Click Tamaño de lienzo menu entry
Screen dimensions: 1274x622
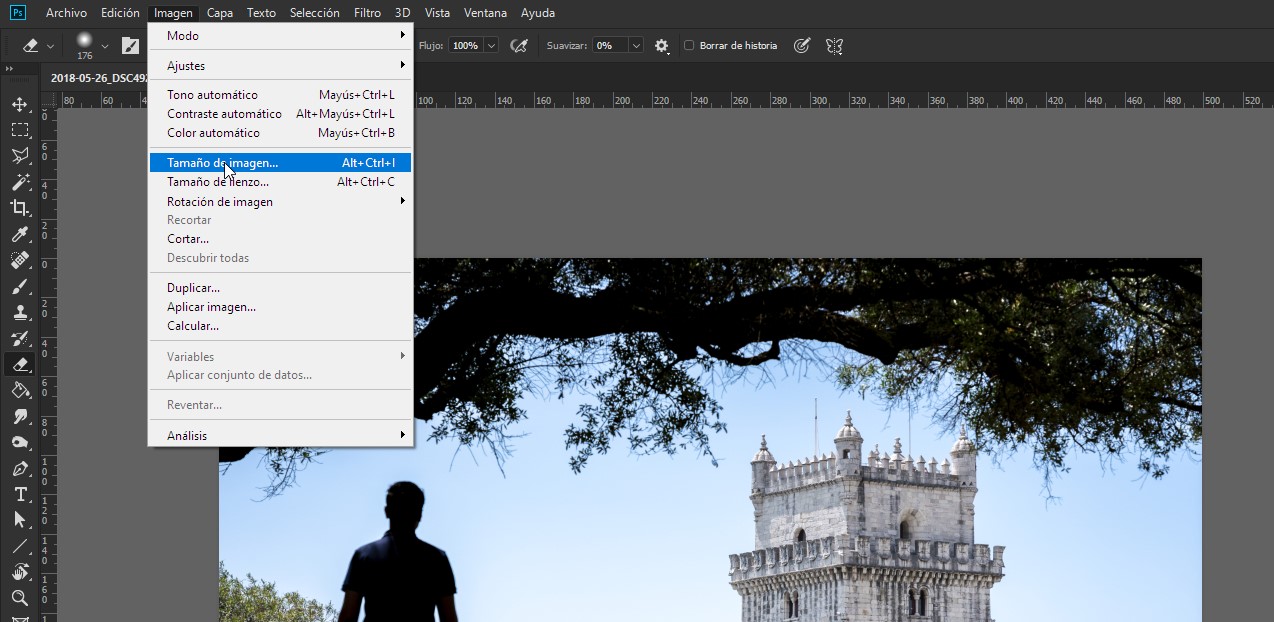point(218,182)
